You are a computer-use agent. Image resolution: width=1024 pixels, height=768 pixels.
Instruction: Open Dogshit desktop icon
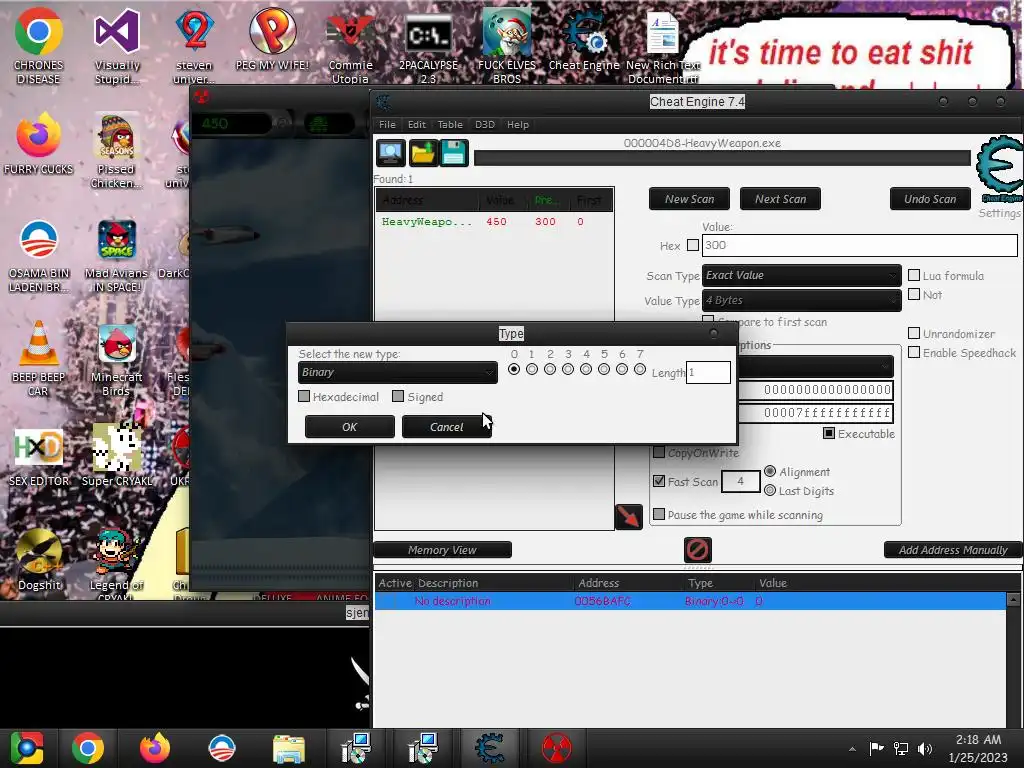(x=39, y=560)
